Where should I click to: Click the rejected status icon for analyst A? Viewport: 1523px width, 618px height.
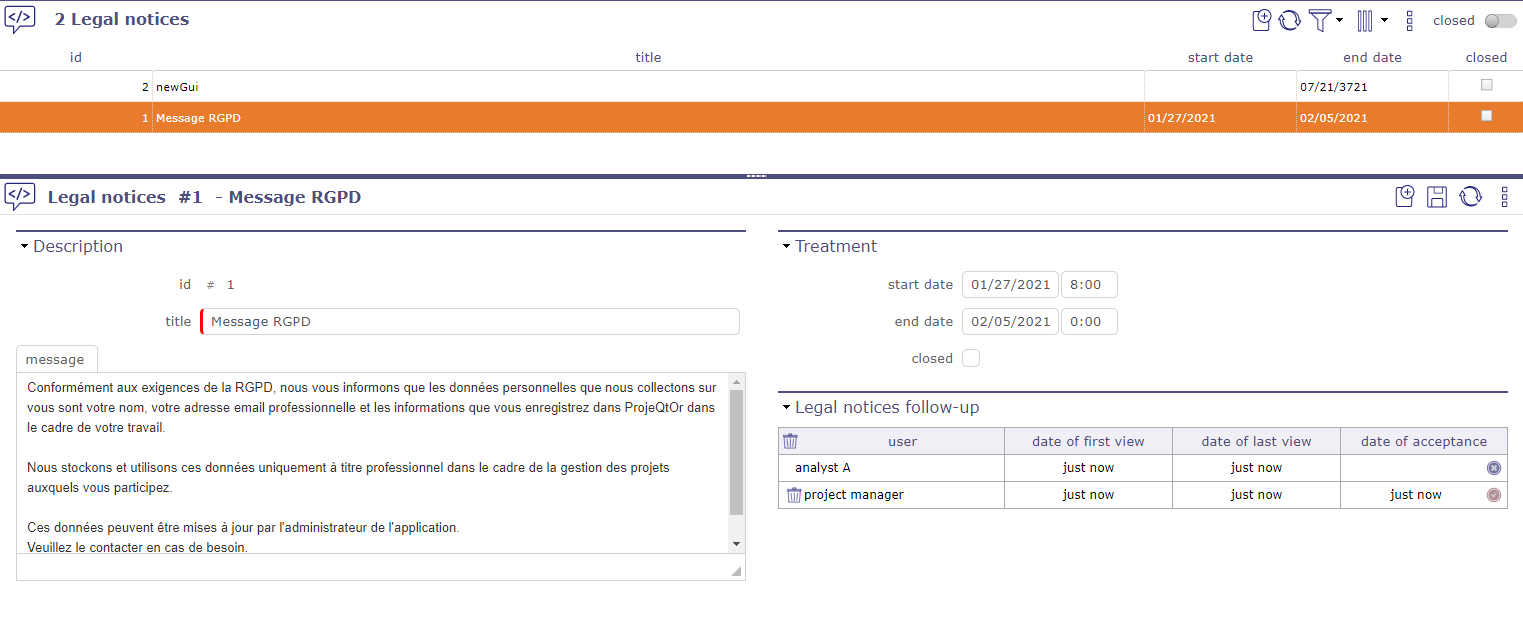pos(1494,468)
